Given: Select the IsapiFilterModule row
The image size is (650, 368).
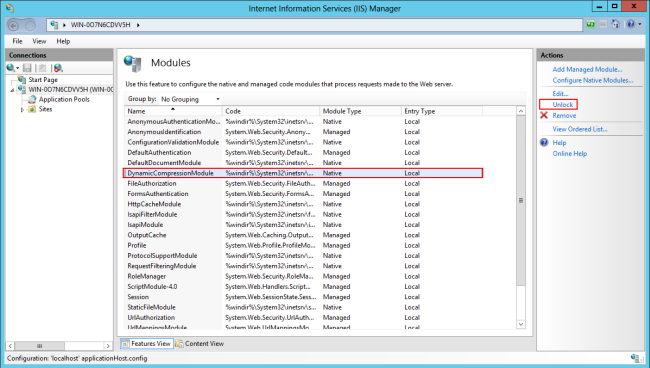Looking at the screenshot, I should click(303, 215).
